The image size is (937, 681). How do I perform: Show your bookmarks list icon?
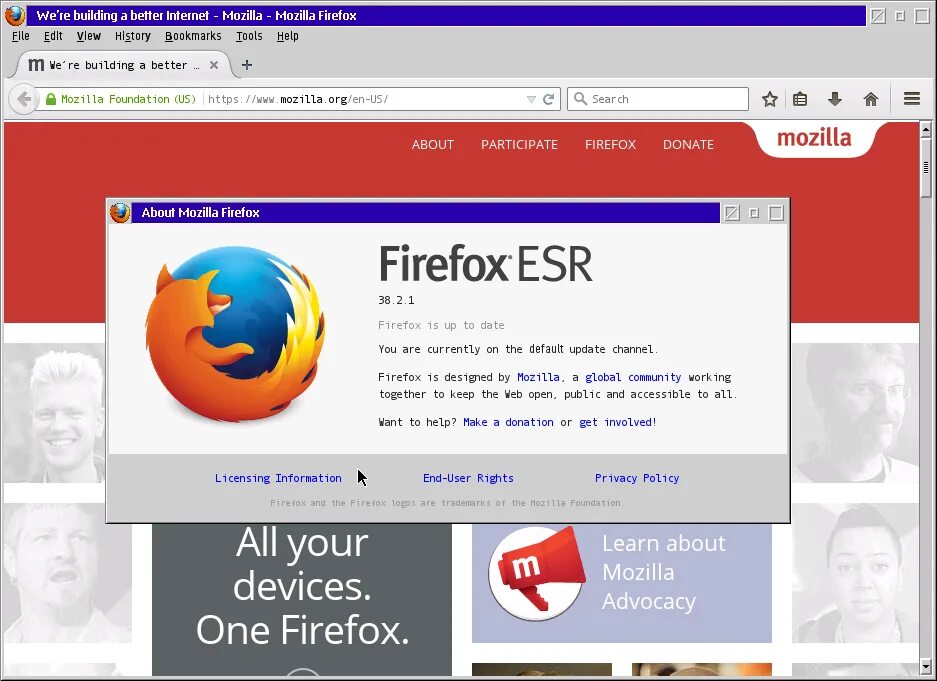pos(800,99)
